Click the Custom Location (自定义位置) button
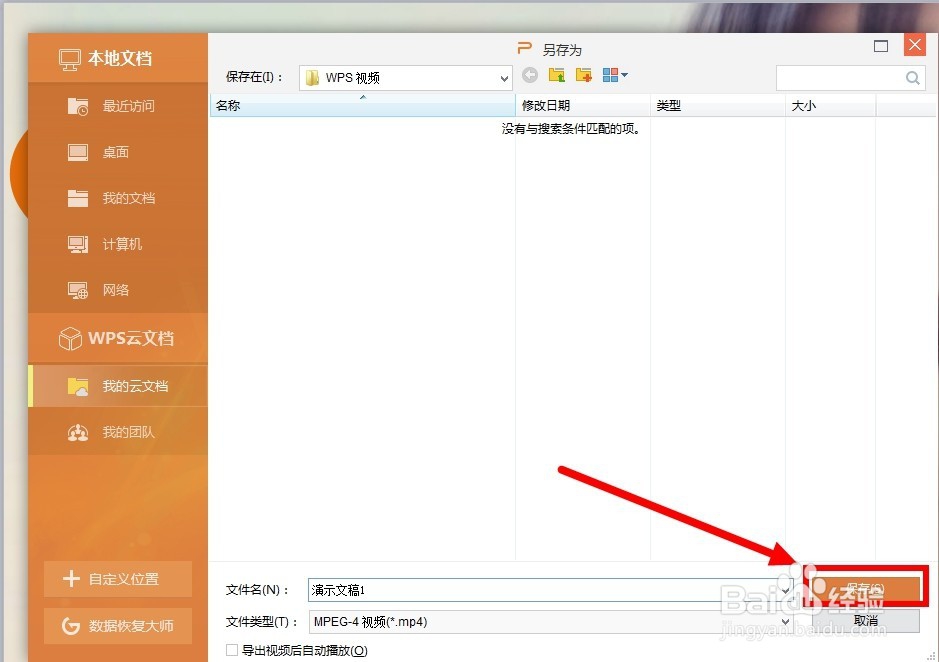939x662 pixels. pyautogui.click(x=118, y=579)
